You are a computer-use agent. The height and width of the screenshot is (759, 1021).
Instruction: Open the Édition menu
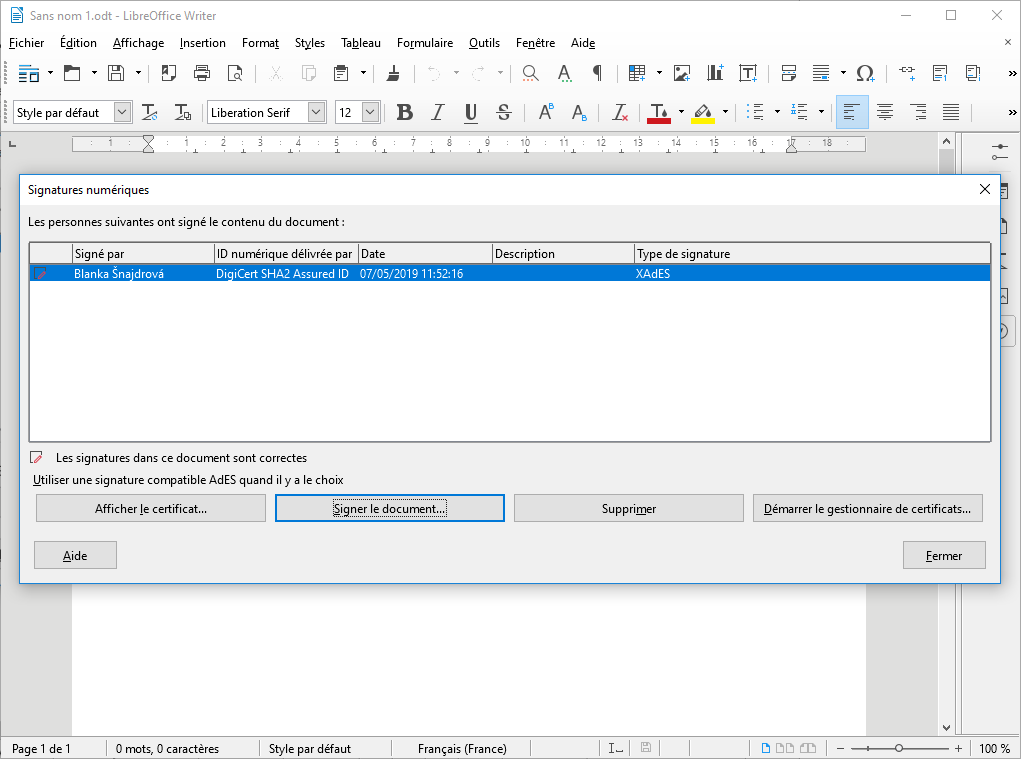(x=78, y=43)
